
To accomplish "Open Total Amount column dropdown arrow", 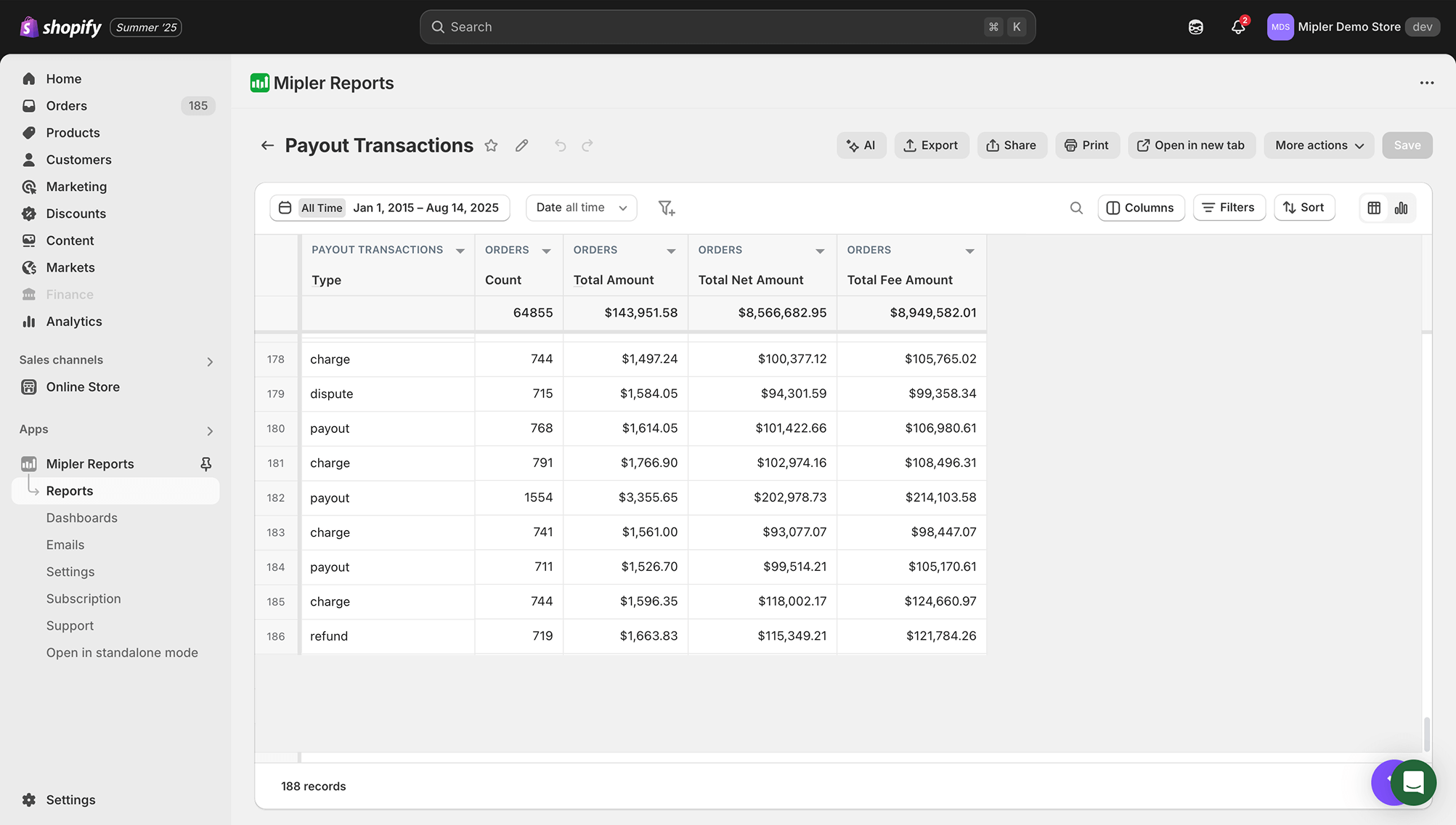I will coord(671,251).
